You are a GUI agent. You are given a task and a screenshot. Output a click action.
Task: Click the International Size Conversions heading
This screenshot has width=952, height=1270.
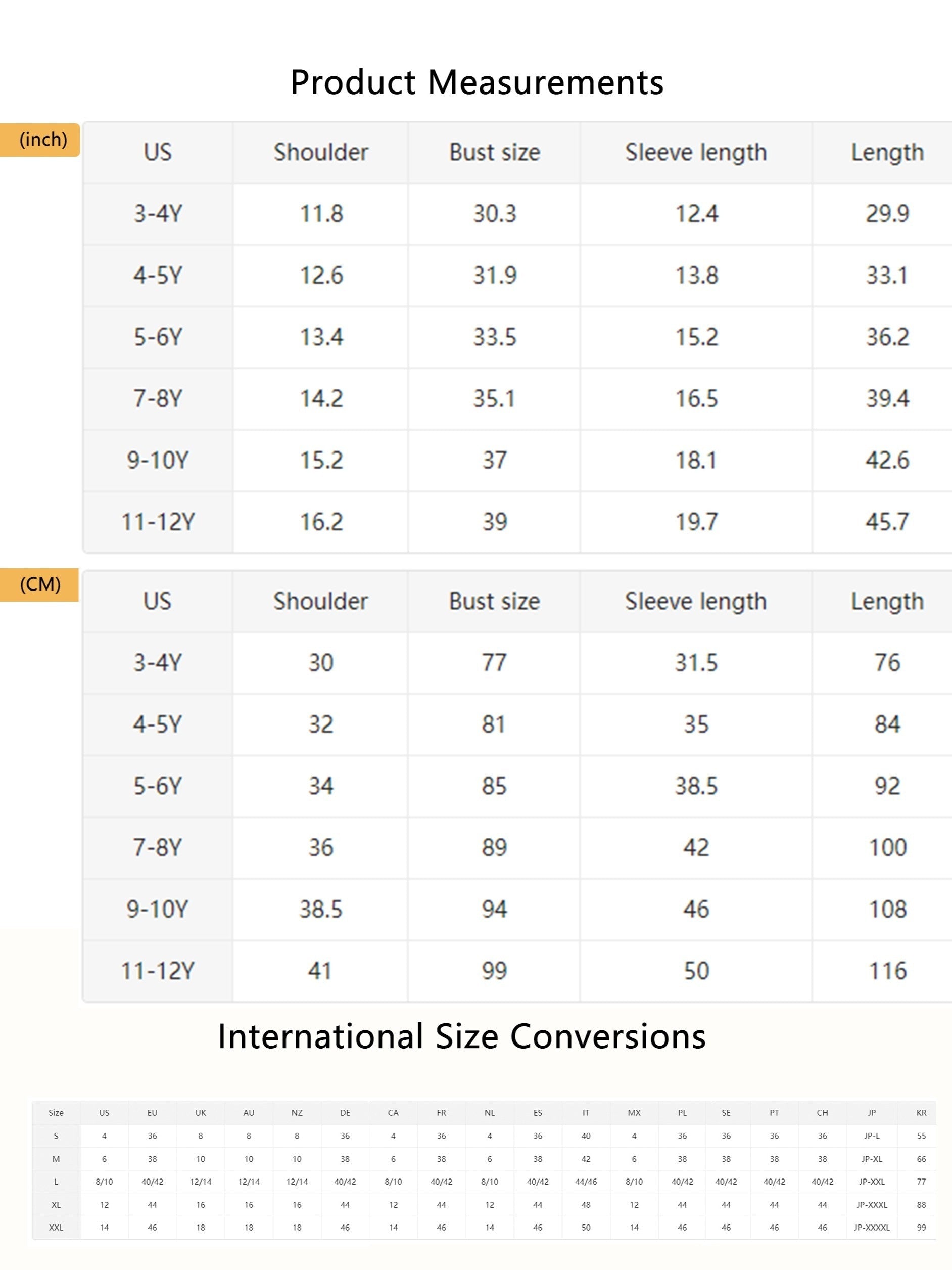461,1036
